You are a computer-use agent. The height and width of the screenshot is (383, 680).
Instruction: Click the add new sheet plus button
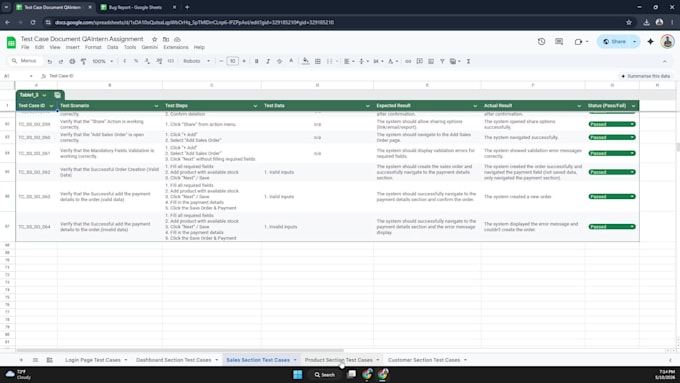(x=21, y=360)
